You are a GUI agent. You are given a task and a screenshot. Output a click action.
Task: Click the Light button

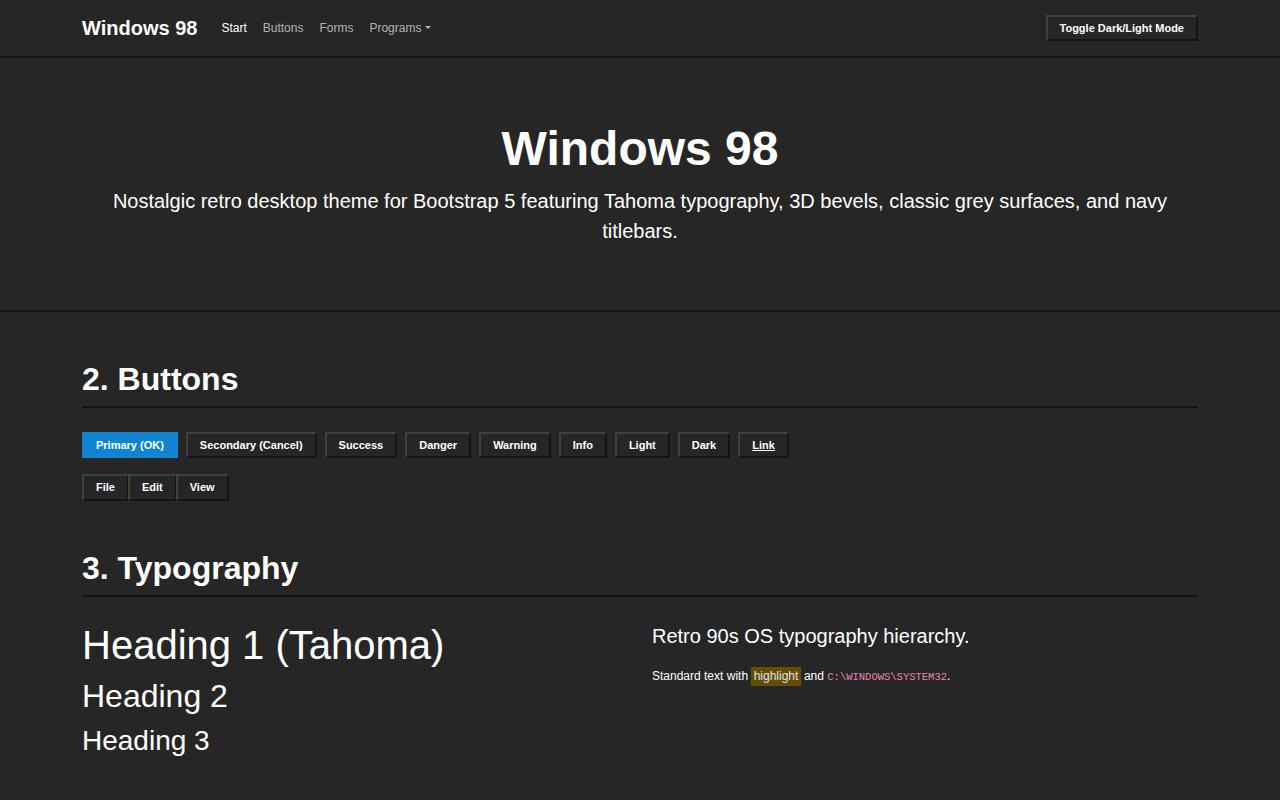pyautogui.click(x=643, y=445)
